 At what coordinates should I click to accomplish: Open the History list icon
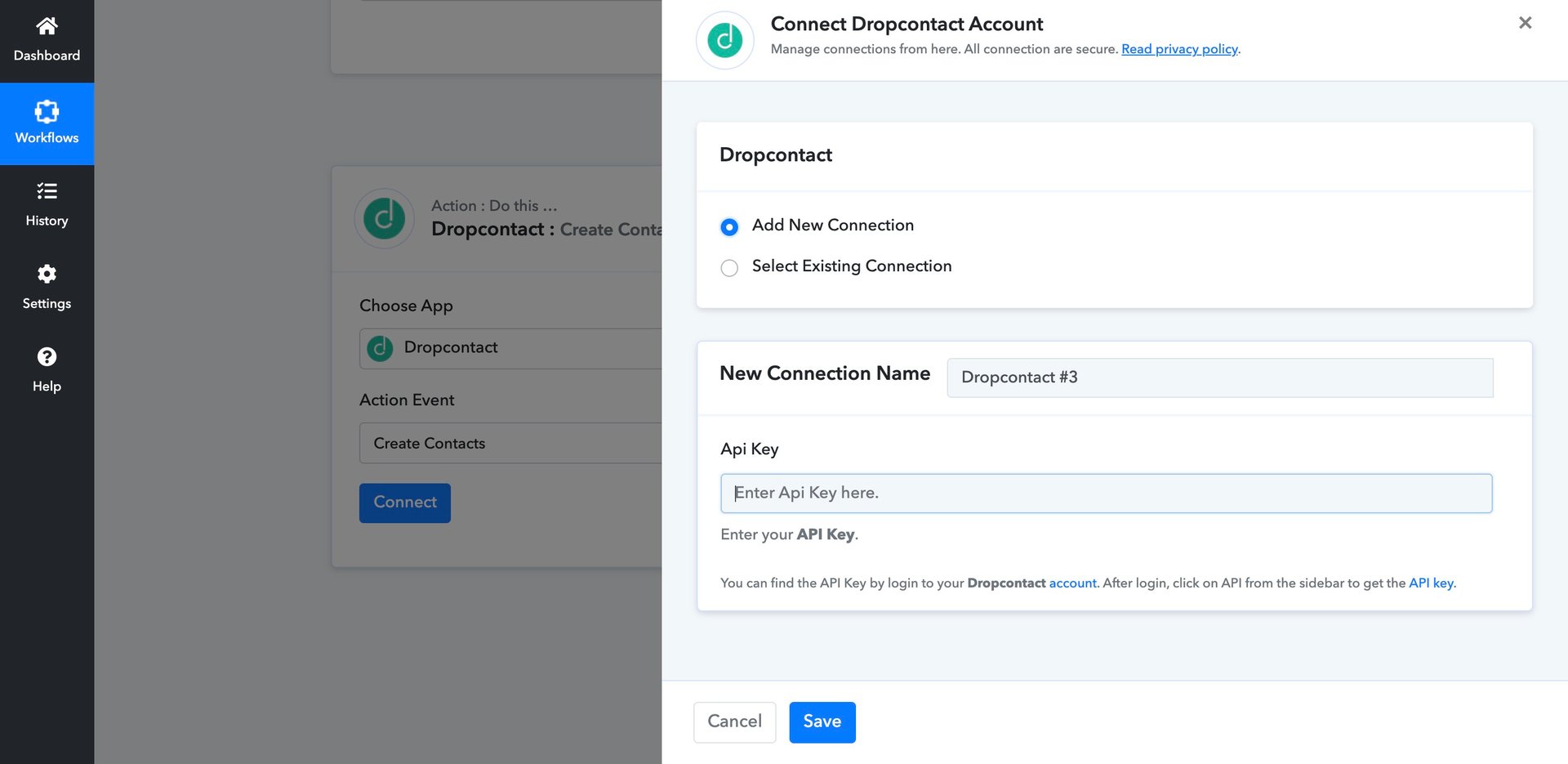[x=47, y=191]
